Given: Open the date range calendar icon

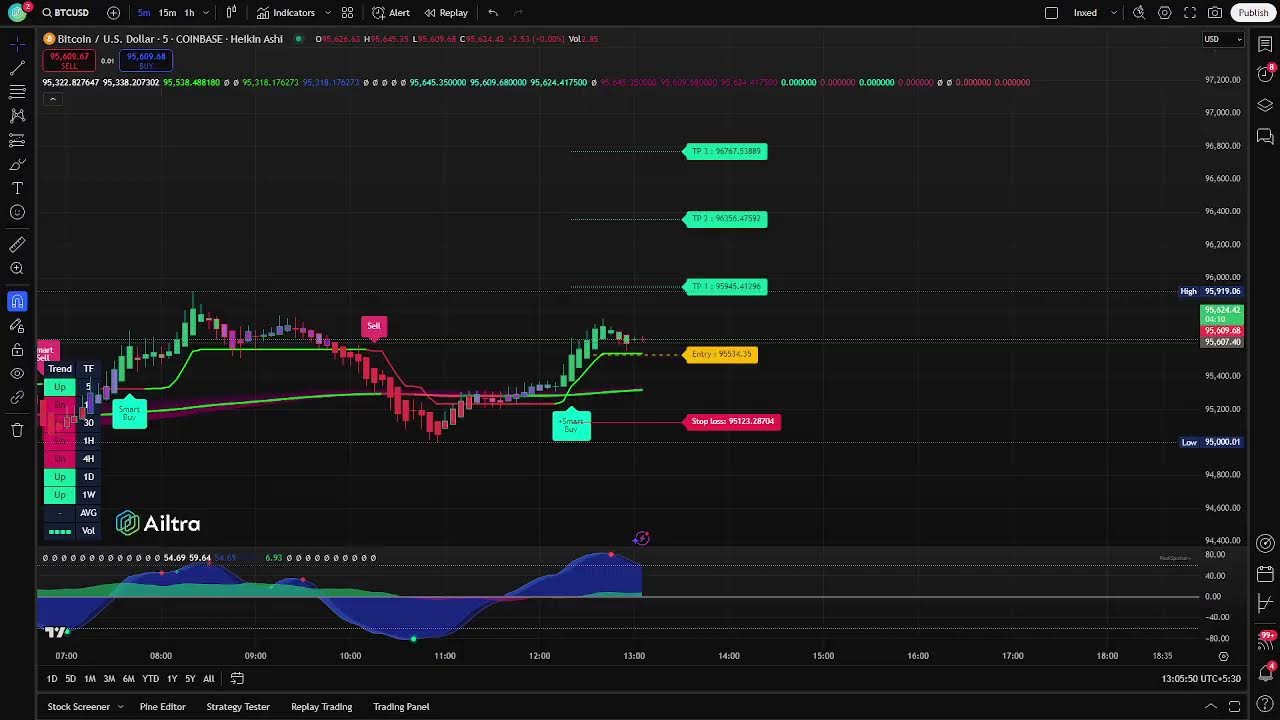Looking at the screenshot, I should point(237,679).
